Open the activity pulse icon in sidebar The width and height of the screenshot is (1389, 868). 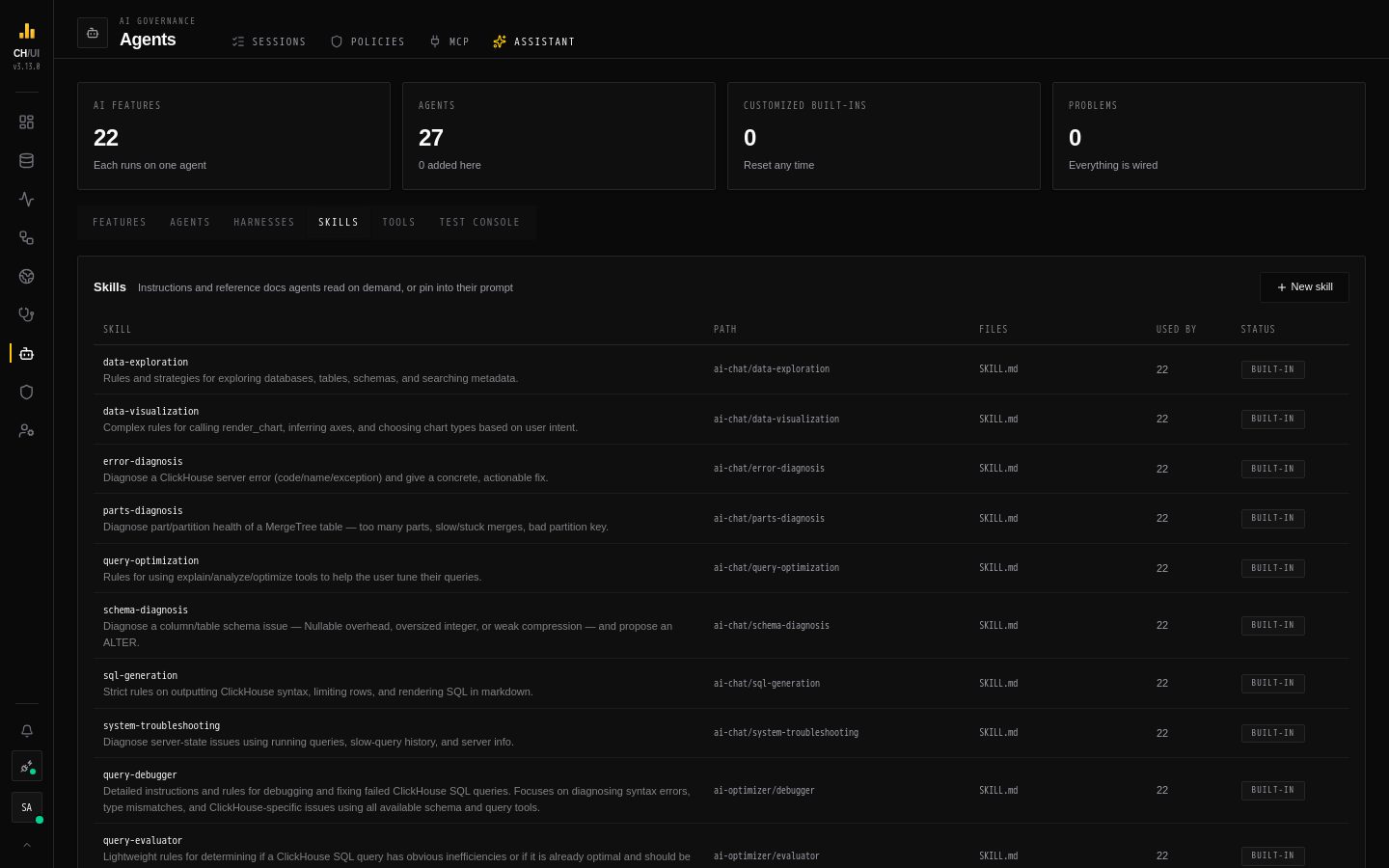(26, 200)
